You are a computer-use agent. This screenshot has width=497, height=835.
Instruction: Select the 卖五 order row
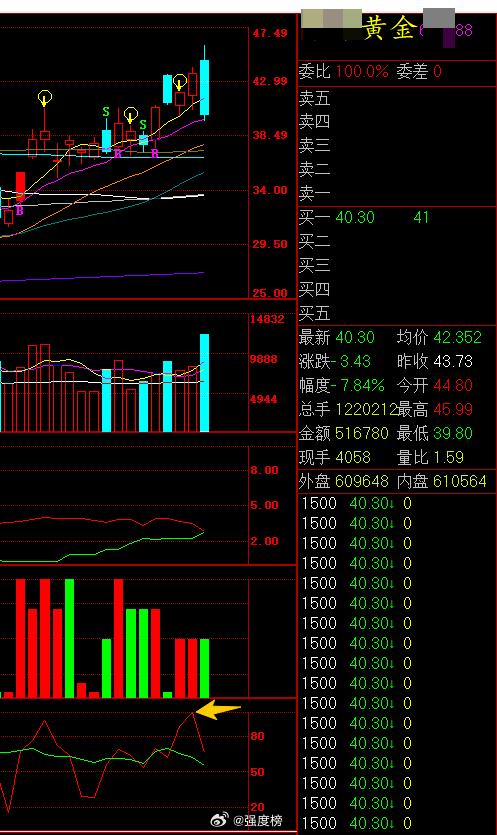tap(397, 99)
